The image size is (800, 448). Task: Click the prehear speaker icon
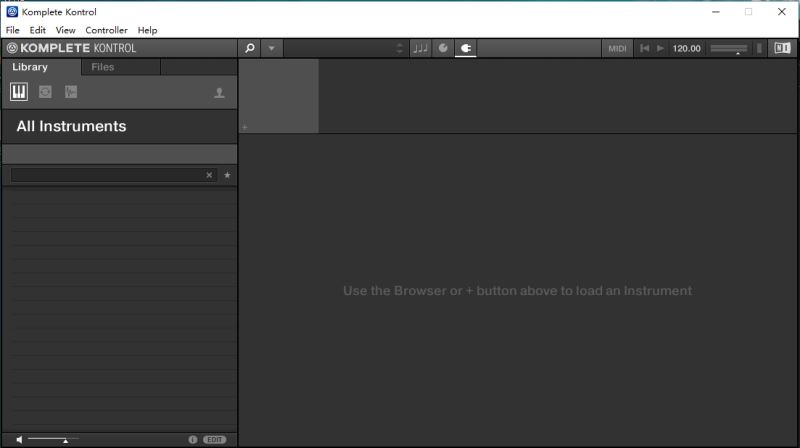tap(19, 439)
